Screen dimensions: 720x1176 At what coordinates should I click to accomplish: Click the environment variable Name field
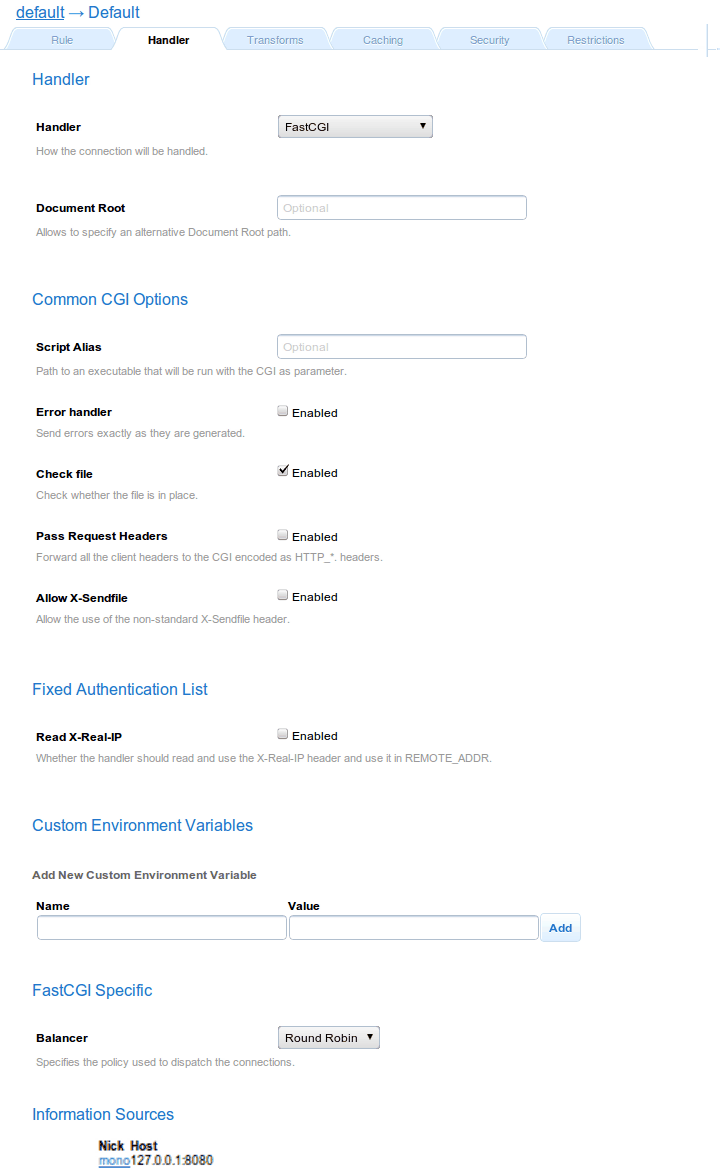162,928
